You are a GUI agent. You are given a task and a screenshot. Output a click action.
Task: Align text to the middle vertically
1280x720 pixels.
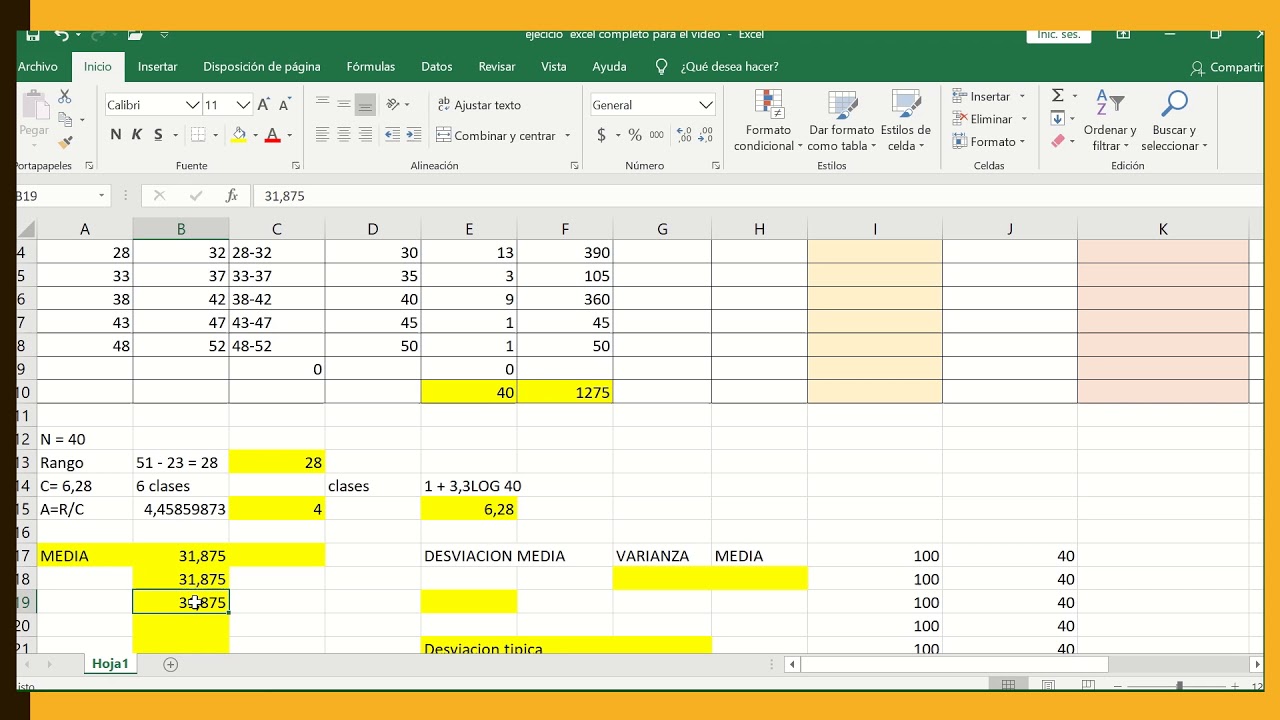click(x=344, y=103)
